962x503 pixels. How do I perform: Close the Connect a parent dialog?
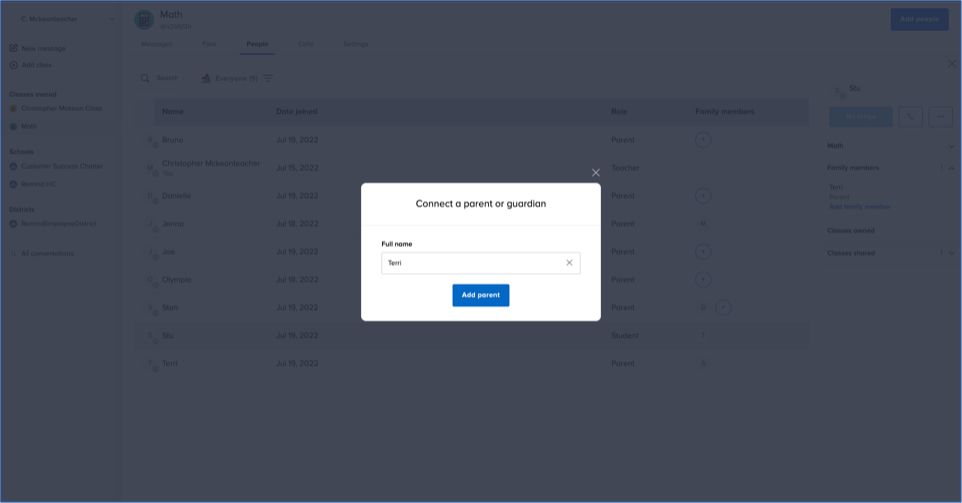tap(596, 173)
